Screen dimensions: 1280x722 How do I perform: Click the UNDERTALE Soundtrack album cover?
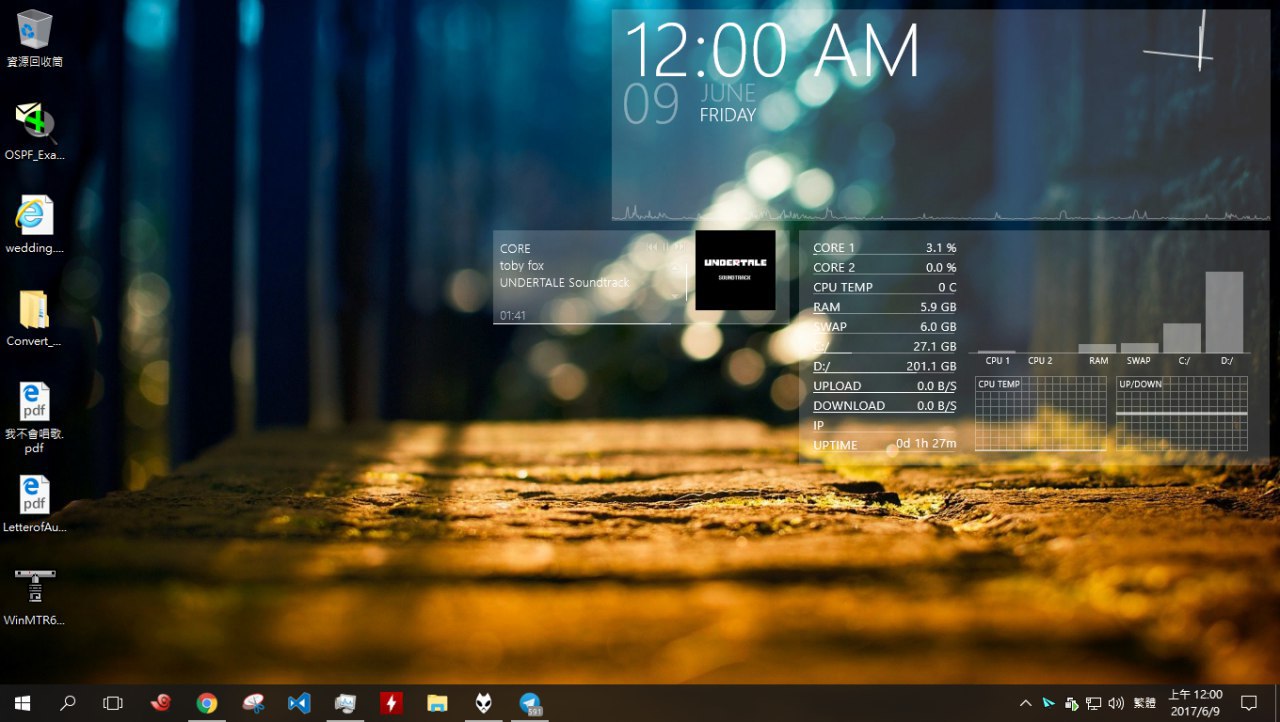pyautogui.click(x=735, y=270)
